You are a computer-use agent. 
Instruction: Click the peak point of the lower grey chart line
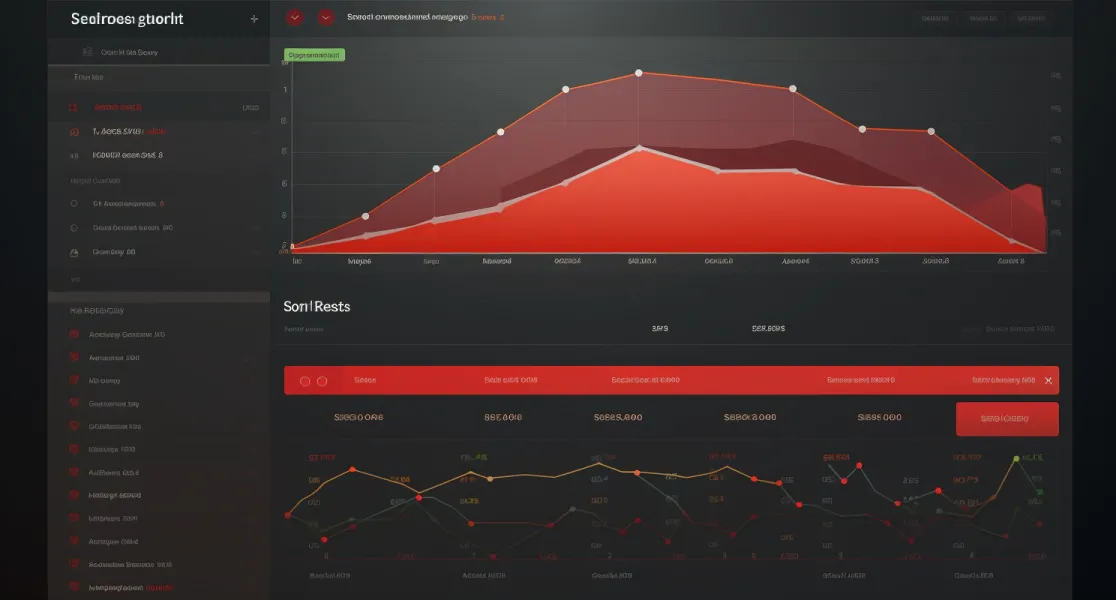[639, 148]
